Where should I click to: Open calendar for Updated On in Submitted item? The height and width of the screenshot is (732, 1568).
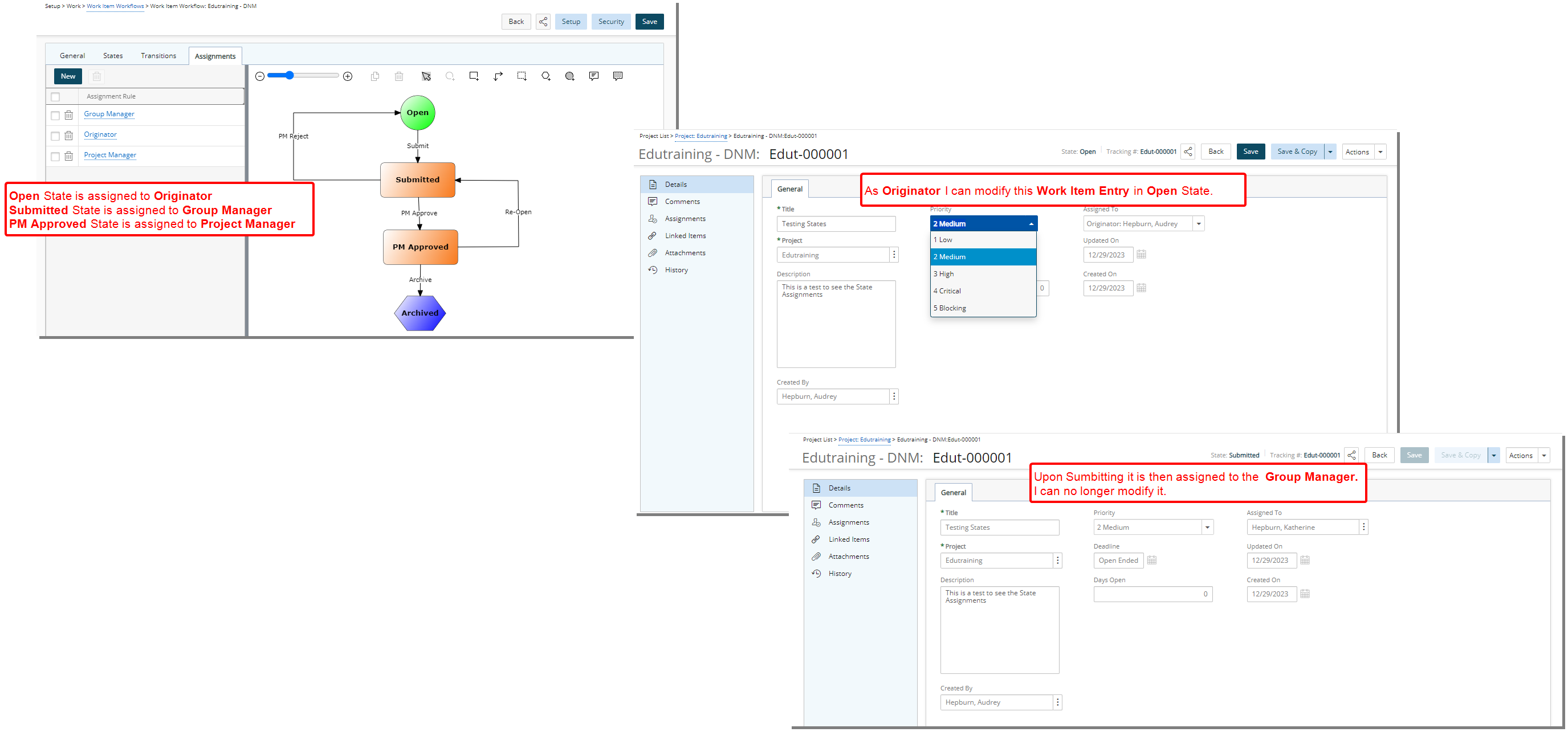pos(1305,561)
